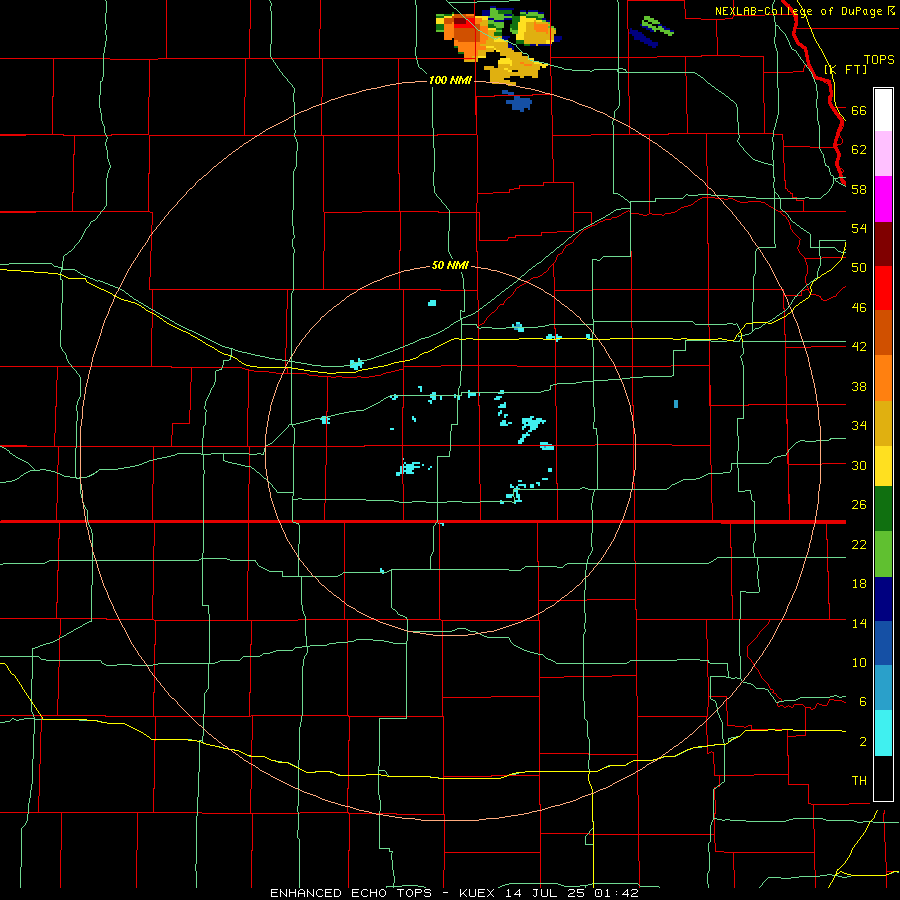Pick the magenta swatch in the color scale
The width and height of the screenshot is (900, 900).
[883, 199]
